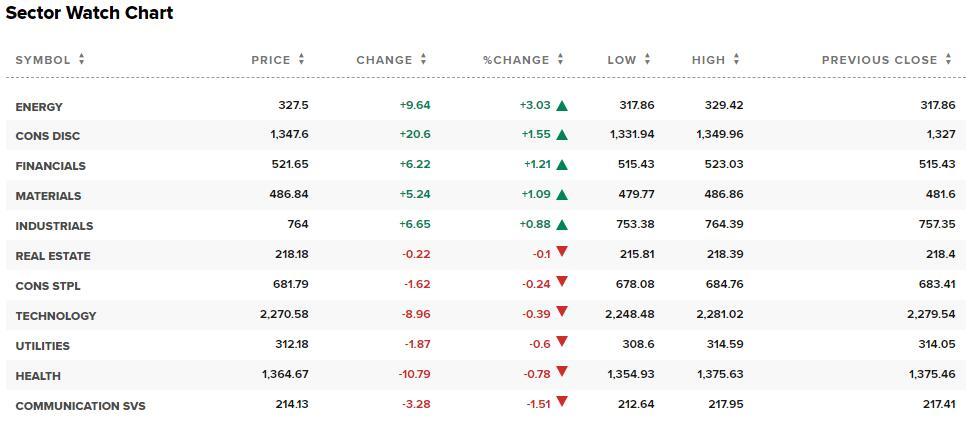
Task: Select ENERGY percent change +3.03
Action: (x=535, y=105)
